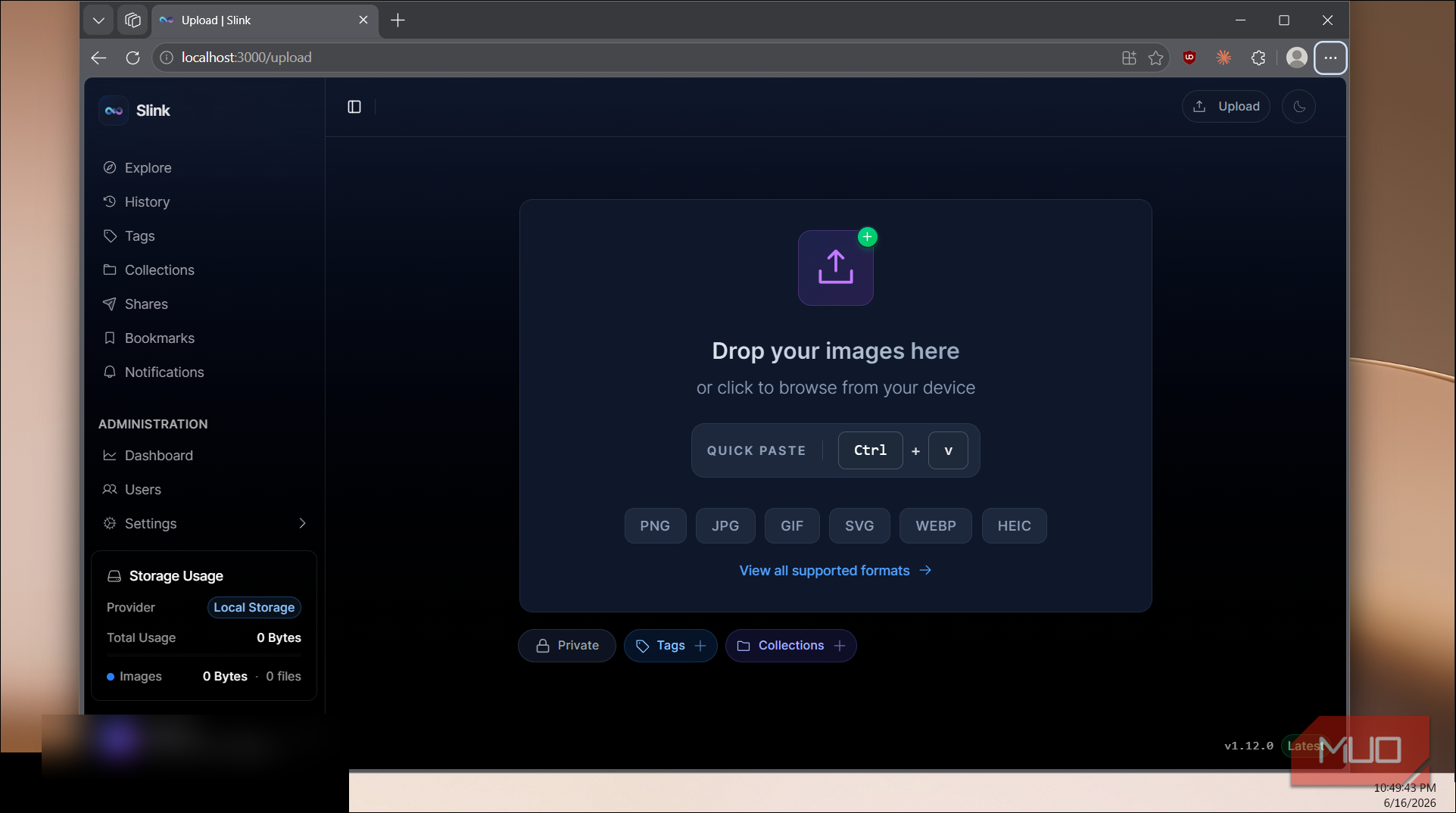Viewport: 1456px width, 813px height.
Task: Switch theme with the moon icon
Action: (1299, 107)
